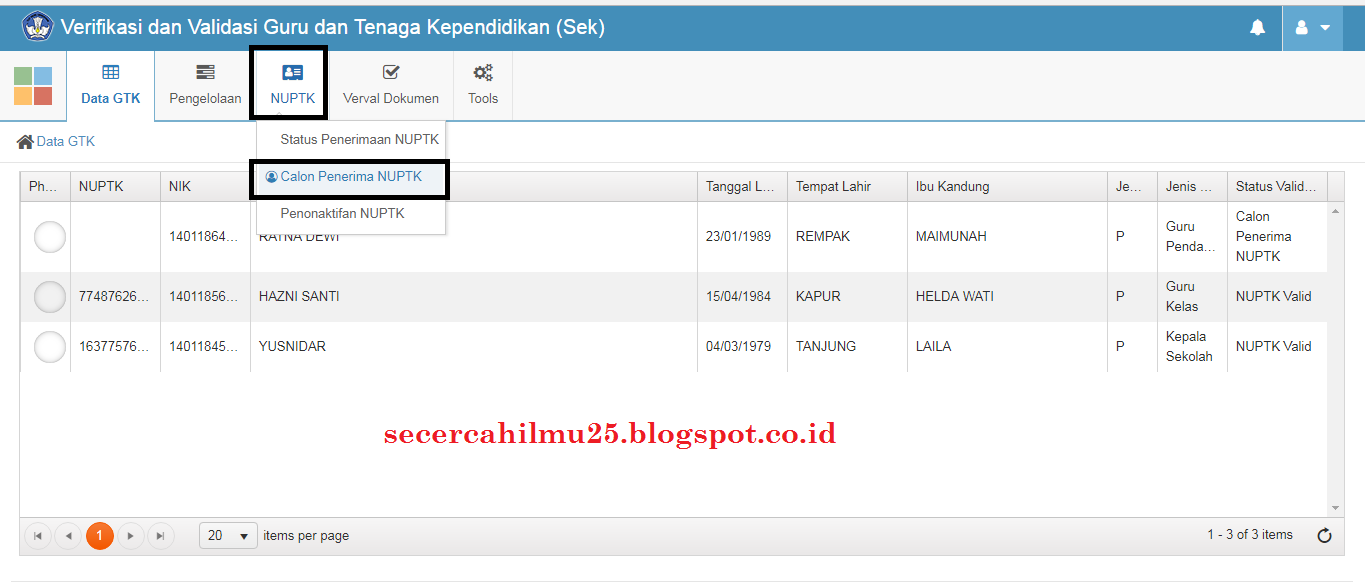Click the Guru Kelas cell

tap(1192, 297)
